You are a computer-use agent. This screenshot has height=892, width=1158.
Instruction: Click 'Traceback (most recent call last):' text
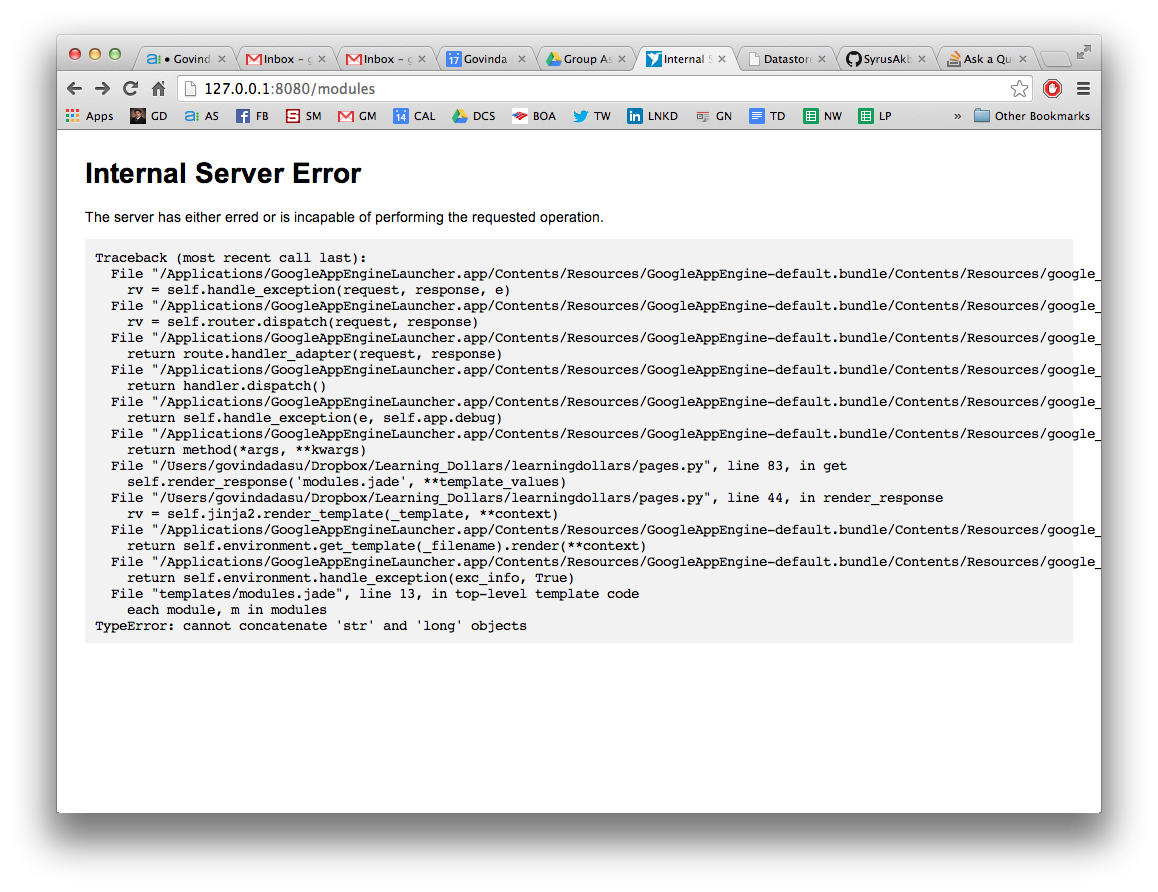tap(230, 258)
